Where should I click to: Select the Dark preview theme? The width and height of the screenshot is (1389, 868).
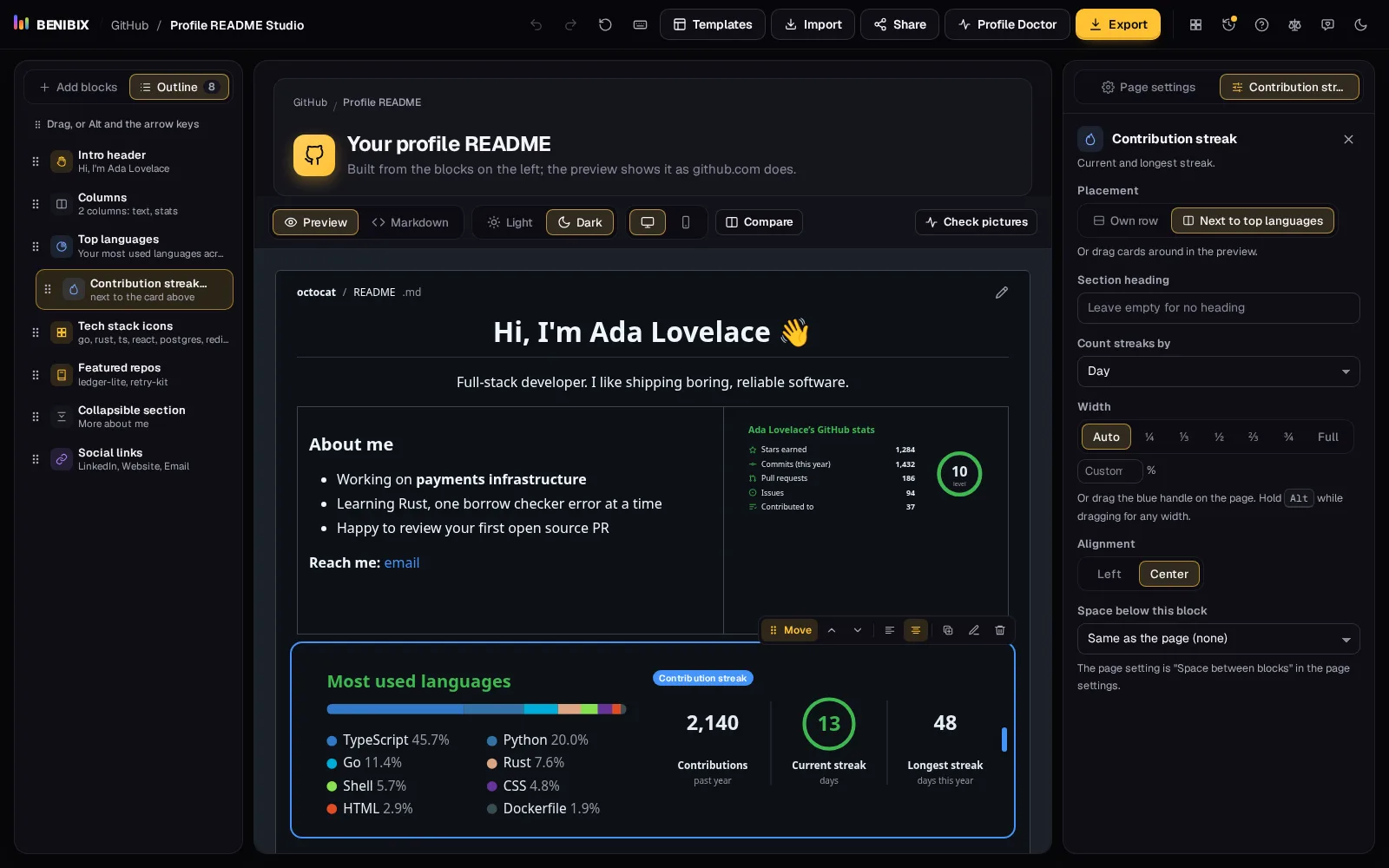click(x=580, y=222)
